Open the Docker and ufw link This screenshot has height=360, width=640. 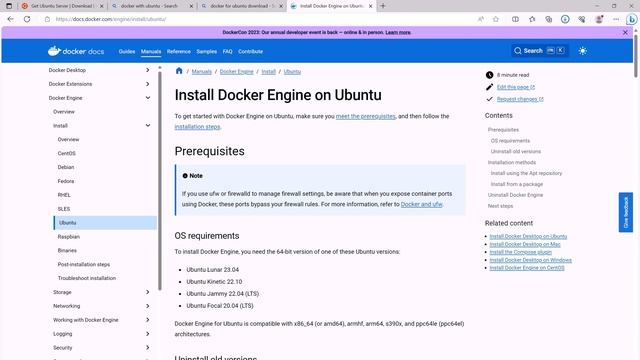pos(421,204)
